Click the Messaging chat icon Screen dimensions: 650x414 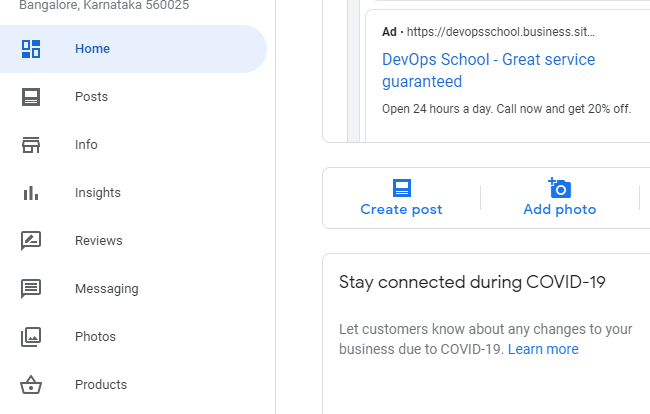point(31,289)
